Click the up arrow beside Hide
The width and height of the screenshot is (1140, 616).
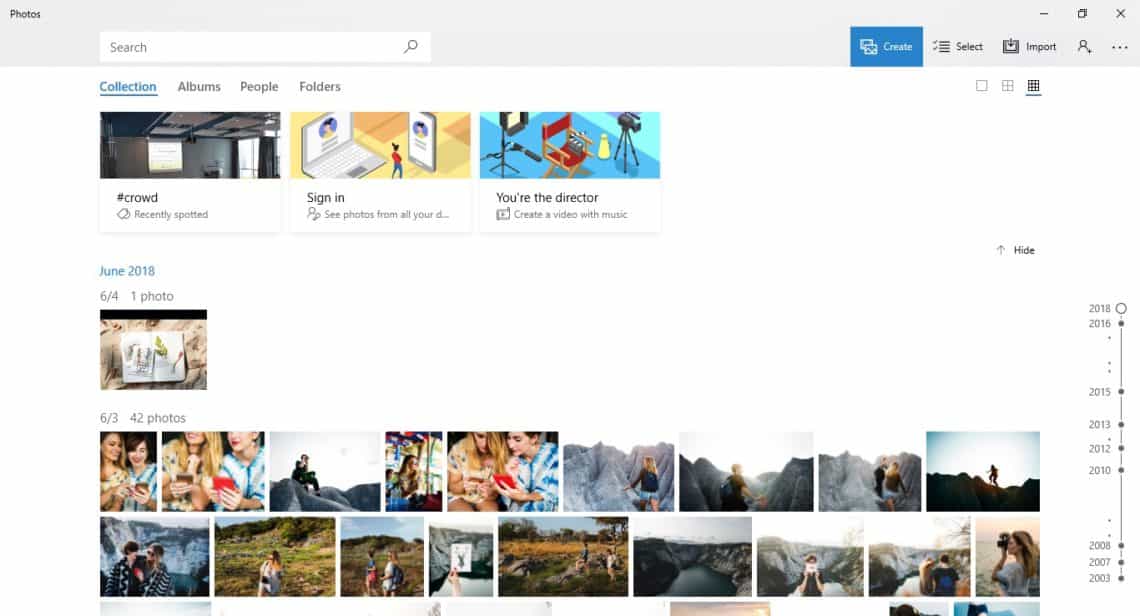[x=1000, y=250]
